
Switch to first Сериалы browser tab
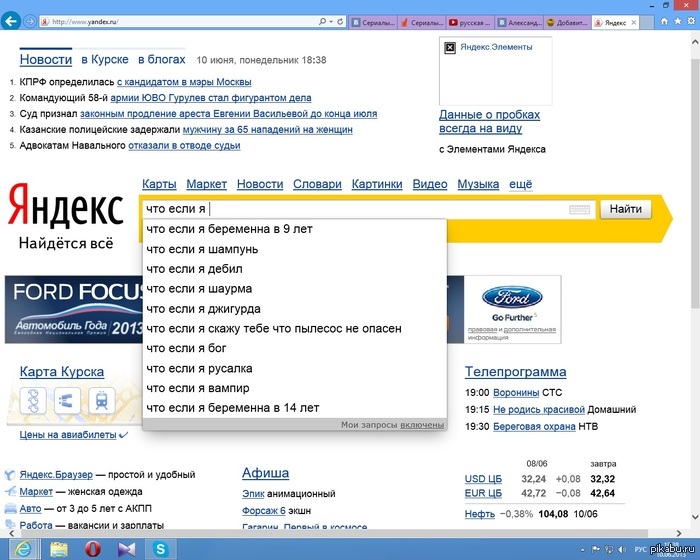tap(374, 22)
